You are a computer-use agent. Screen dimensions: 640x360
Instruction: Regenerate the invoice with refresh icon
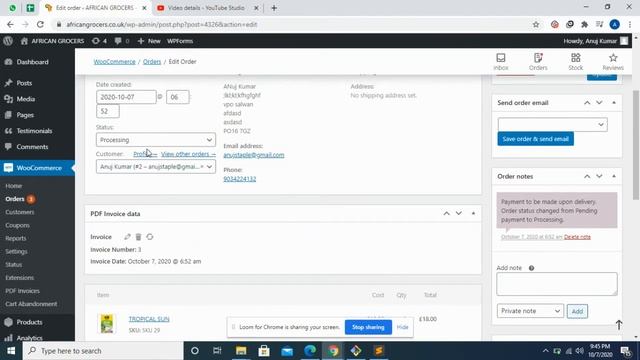coord(150,237)
